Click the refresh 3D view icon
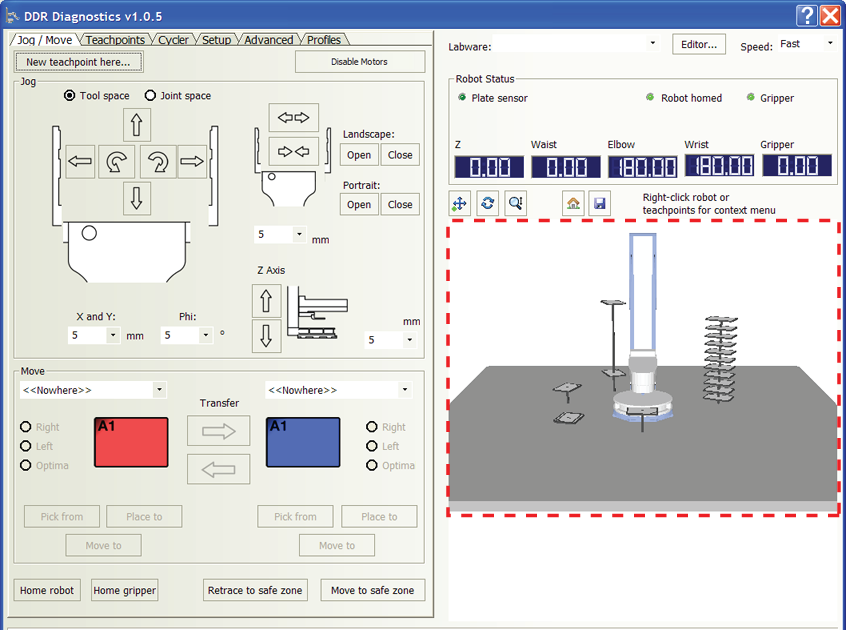This screenshot has width=846, height=630. click(x=487, y=203)
